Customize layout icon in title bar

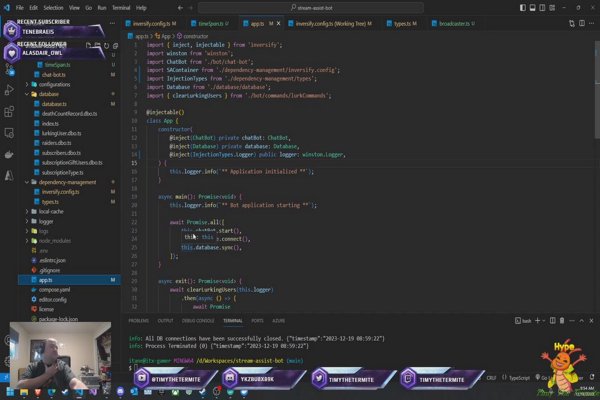(552, 8)
